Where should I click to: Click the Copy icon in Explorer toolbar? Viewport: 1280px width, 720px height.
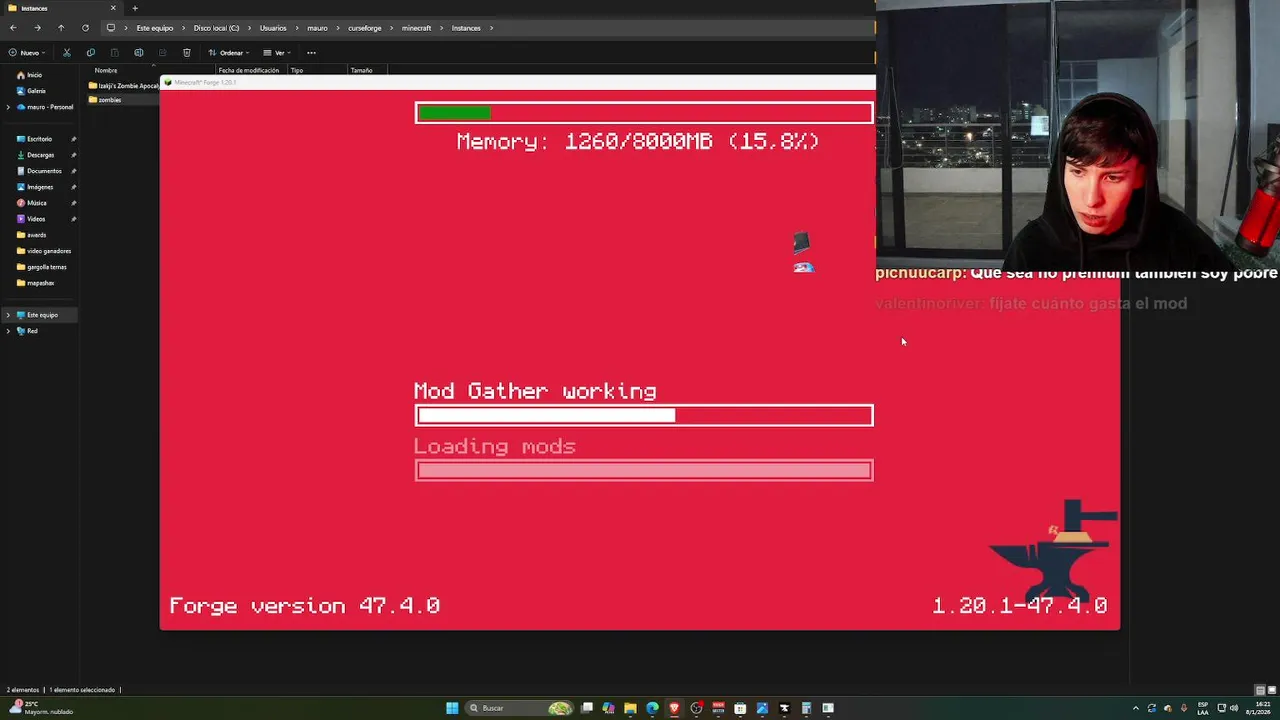pyautogui.click(x=91, y=53)
